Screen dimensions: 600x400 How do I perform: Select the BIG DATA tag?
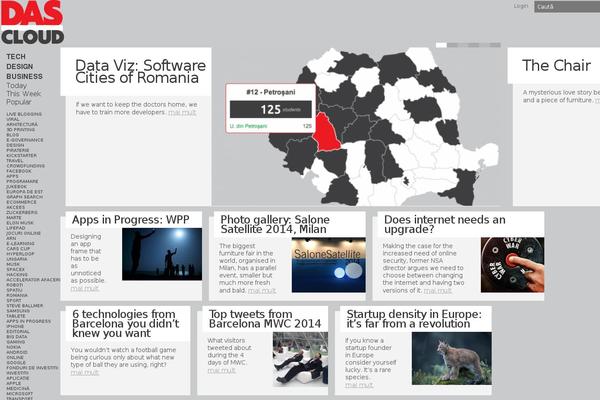point(17,337)
